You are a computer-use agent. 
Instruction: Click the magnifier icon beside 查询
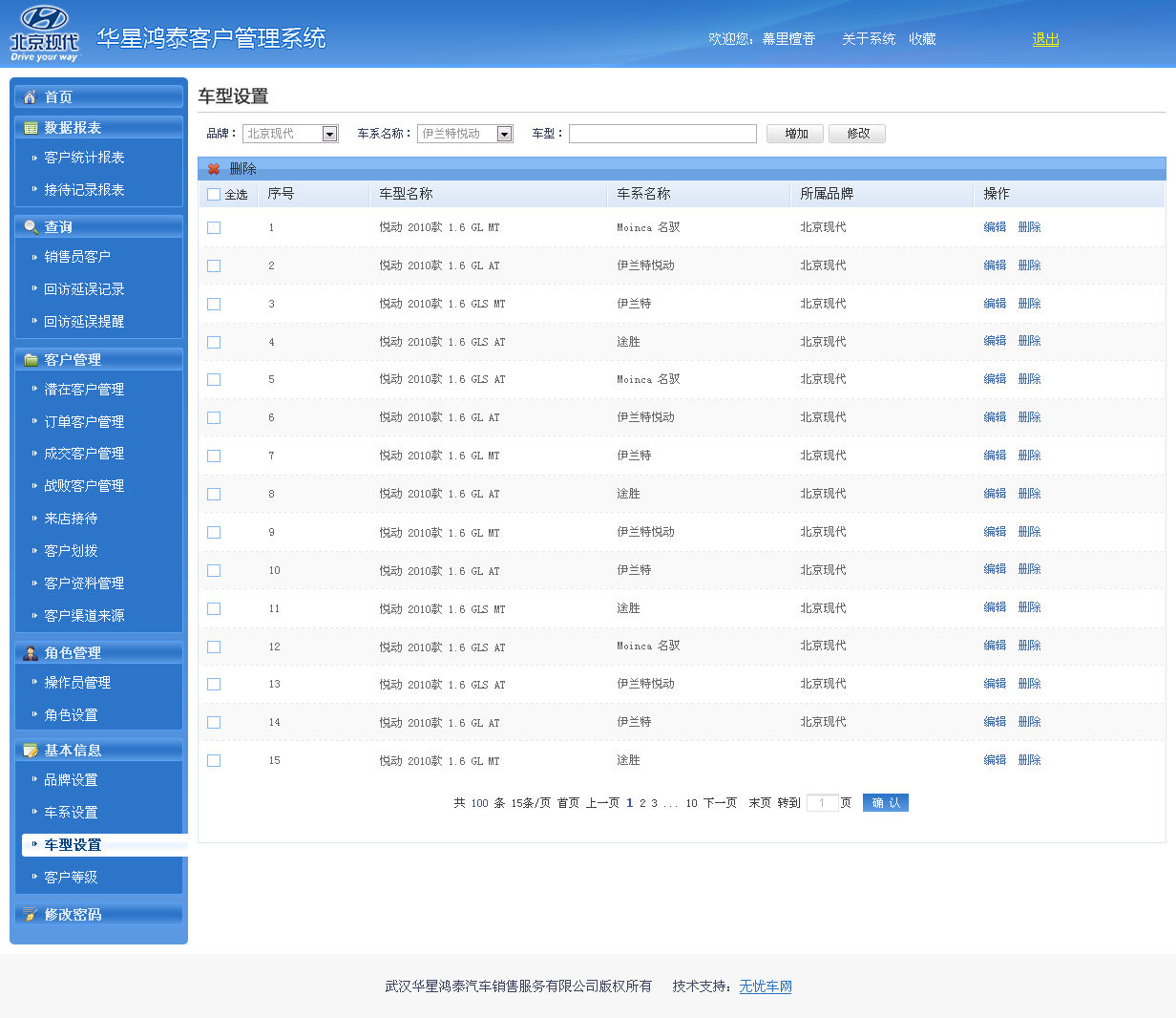point(31,226)
